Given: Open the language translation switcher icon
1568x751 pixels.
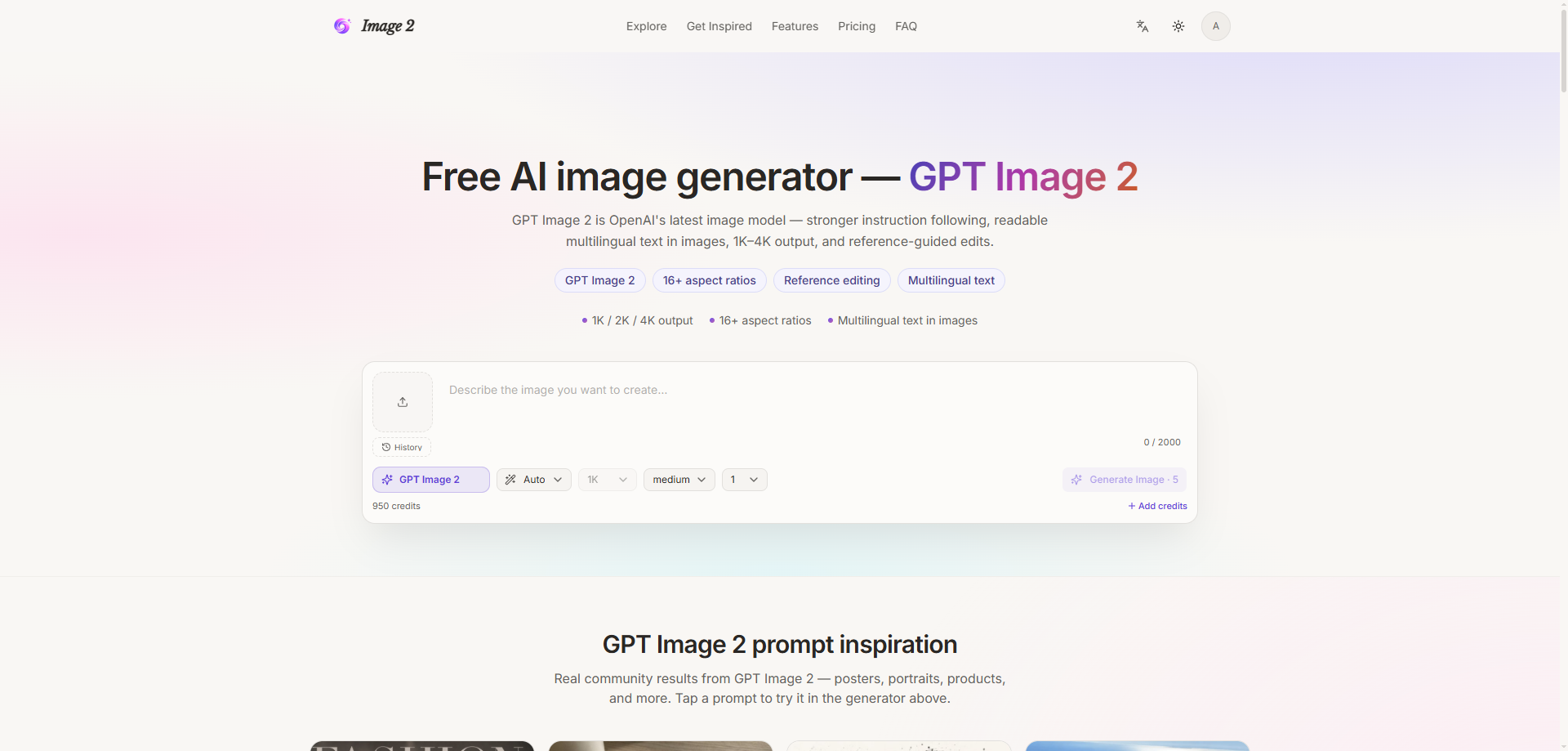Looking at the screenshot, I should 1143,26.
